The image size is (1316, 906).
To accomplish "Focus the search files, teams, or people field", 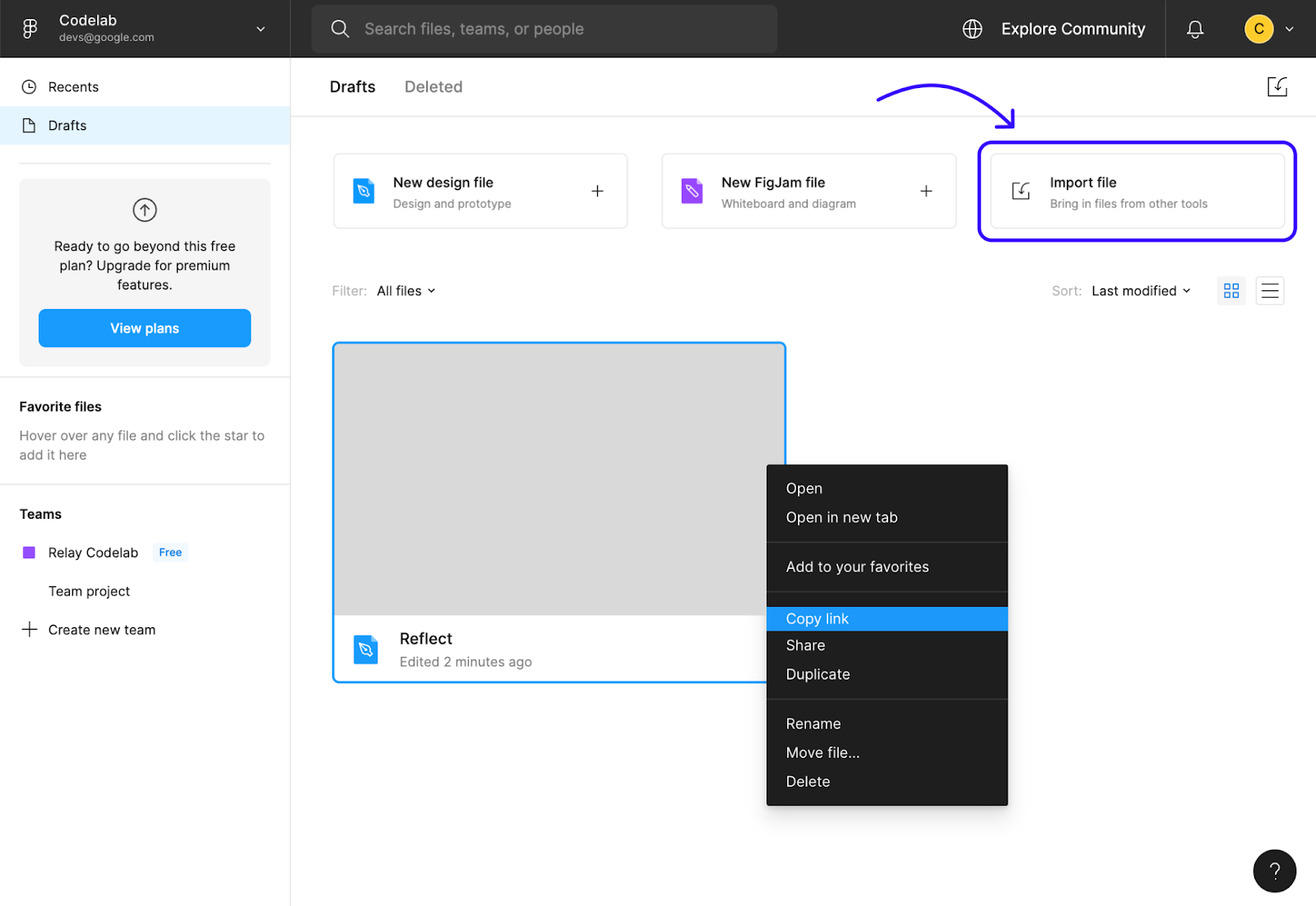I will tap(544, 29).
